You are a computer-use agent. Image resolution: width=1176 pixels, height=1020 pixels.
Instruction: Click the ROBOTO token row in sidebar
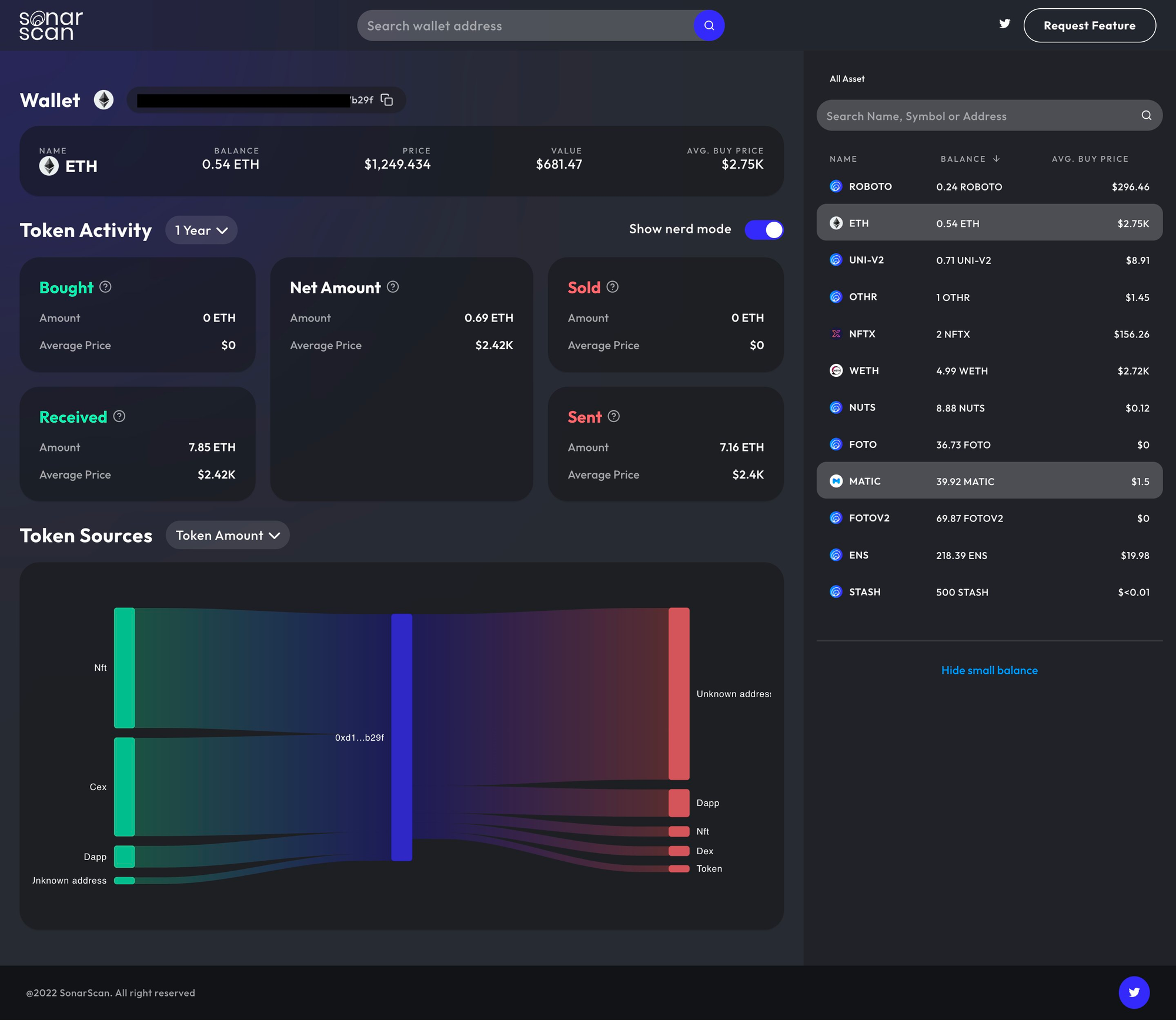click(x=989, y=185)
